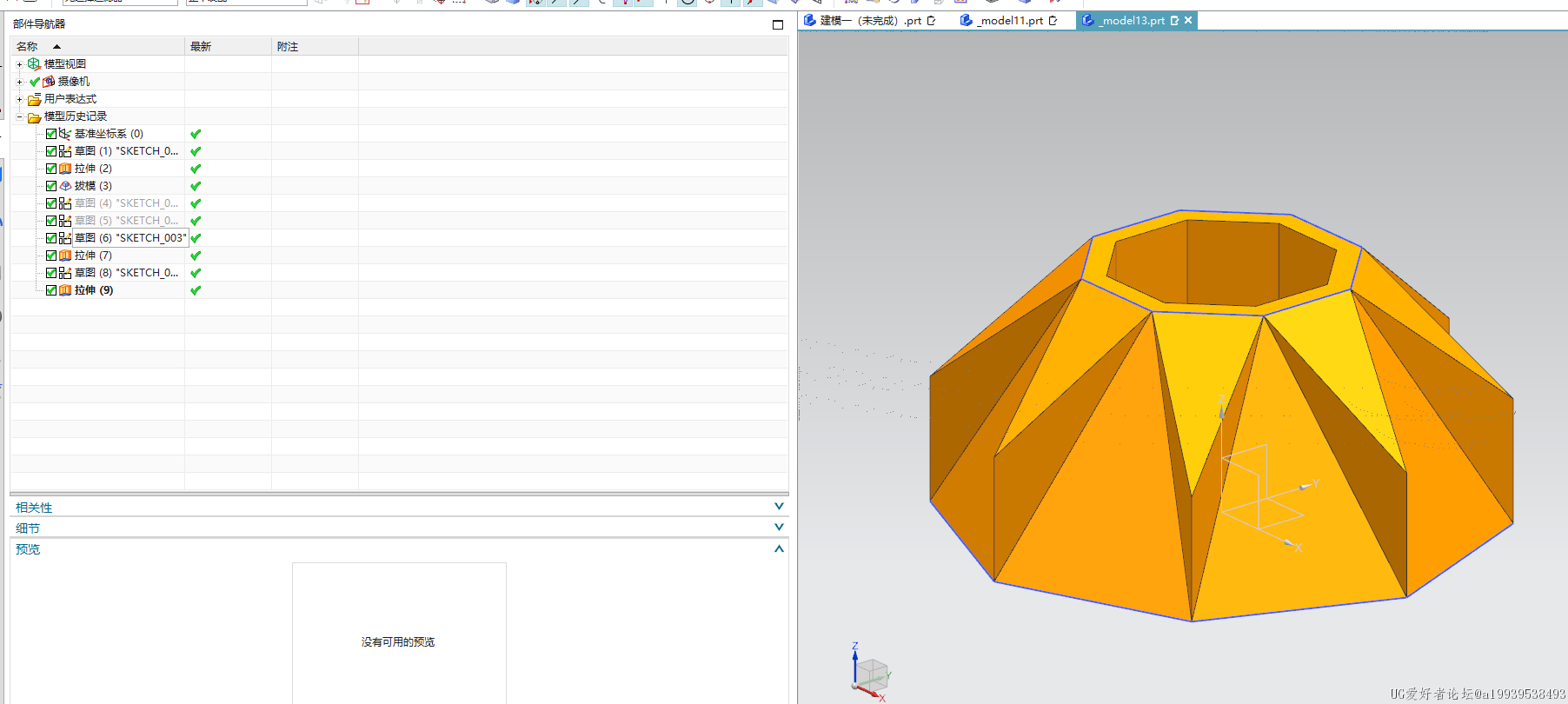Image resolution: width=1568 pixels, height=704 pixels.
Task: Select the 拉伸 (9) feature label
Action: (x=94, y=290)
